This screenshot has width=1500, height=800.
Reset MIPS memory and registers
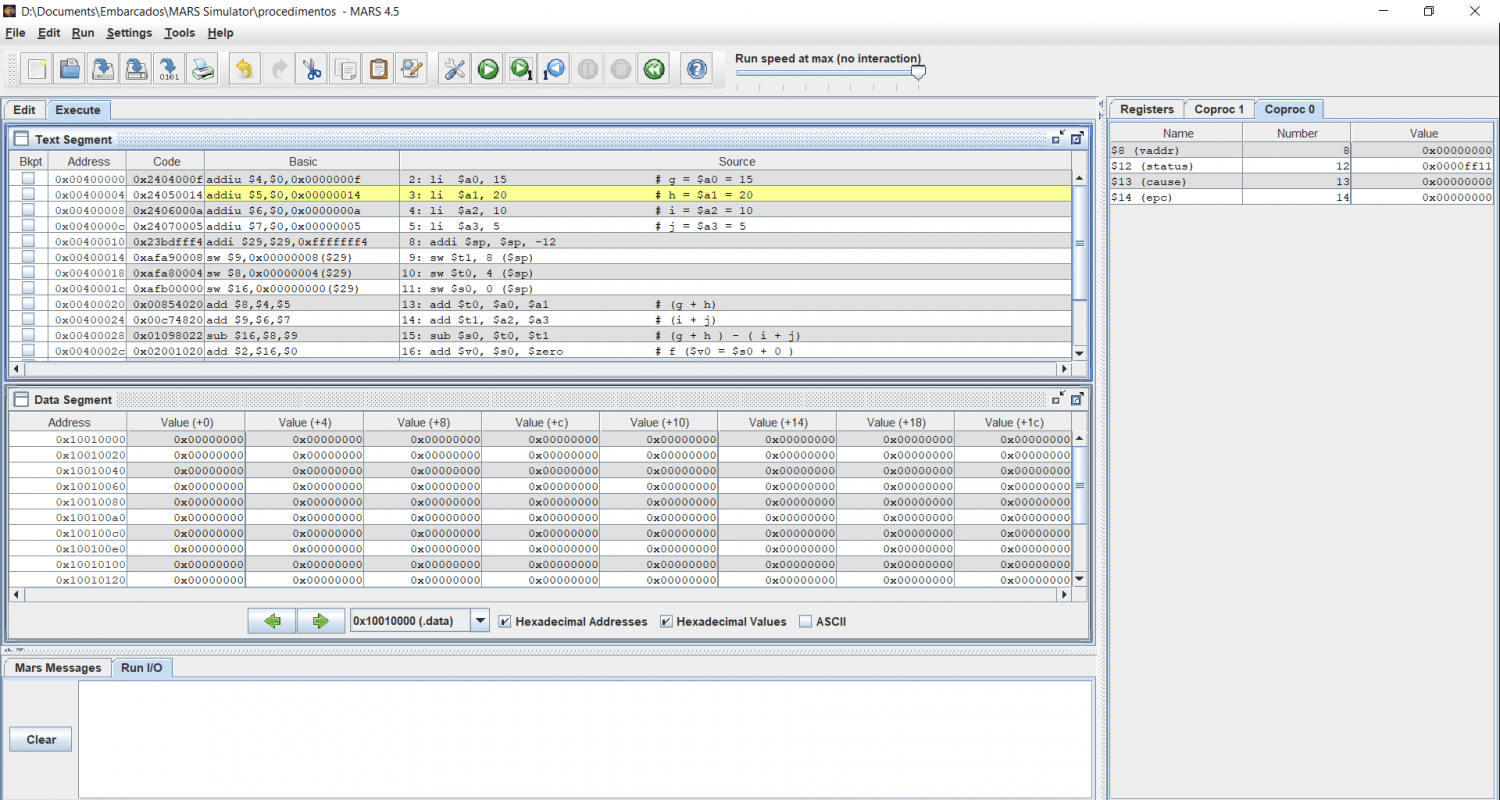[x=654, y=69]
